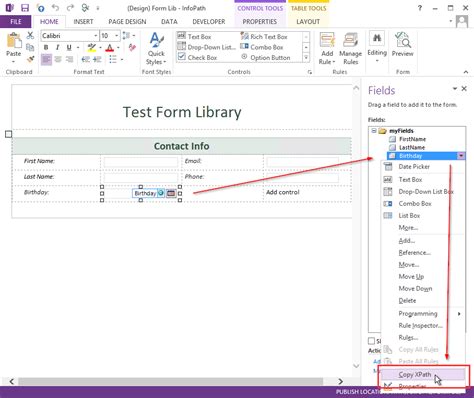Open Quick Styles gallery
474x398 pixels.
coord(156,49)
